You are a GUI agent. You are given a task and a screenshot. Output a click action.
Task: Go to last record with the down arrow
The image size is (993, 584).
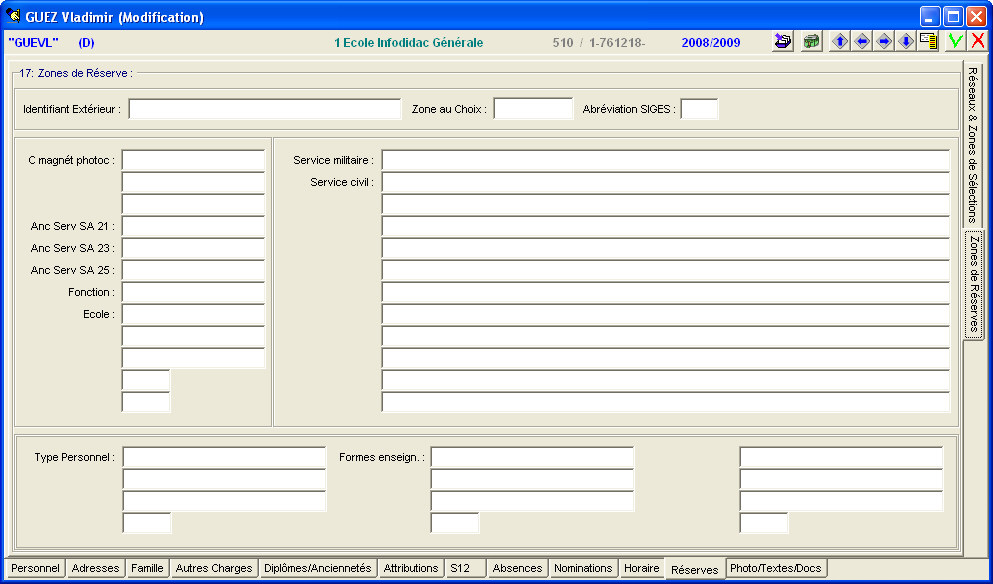pyautogui.click(x=906, y=42)
